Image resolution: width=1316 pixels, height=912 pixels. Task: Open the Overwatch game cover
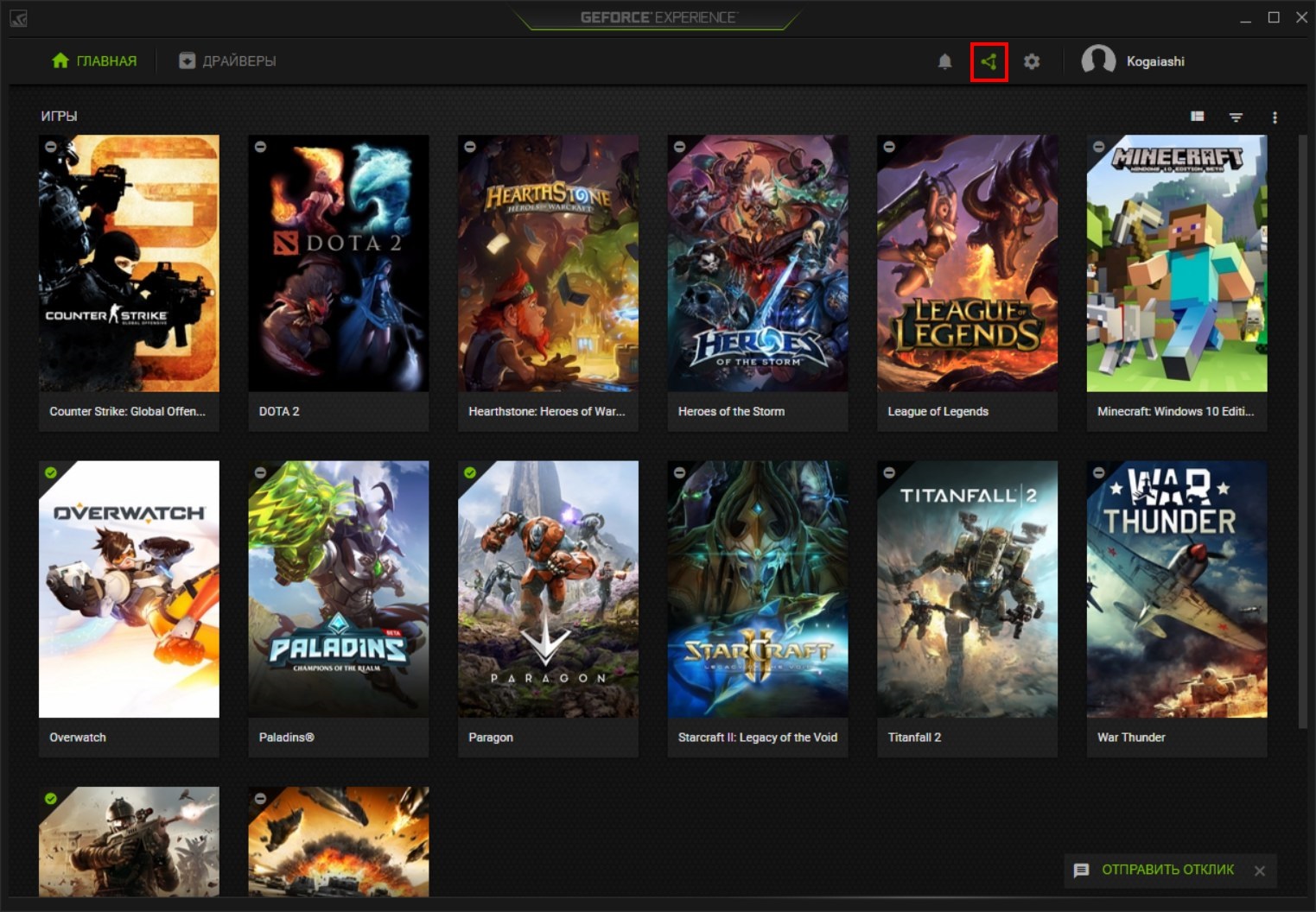coord(129,589)
